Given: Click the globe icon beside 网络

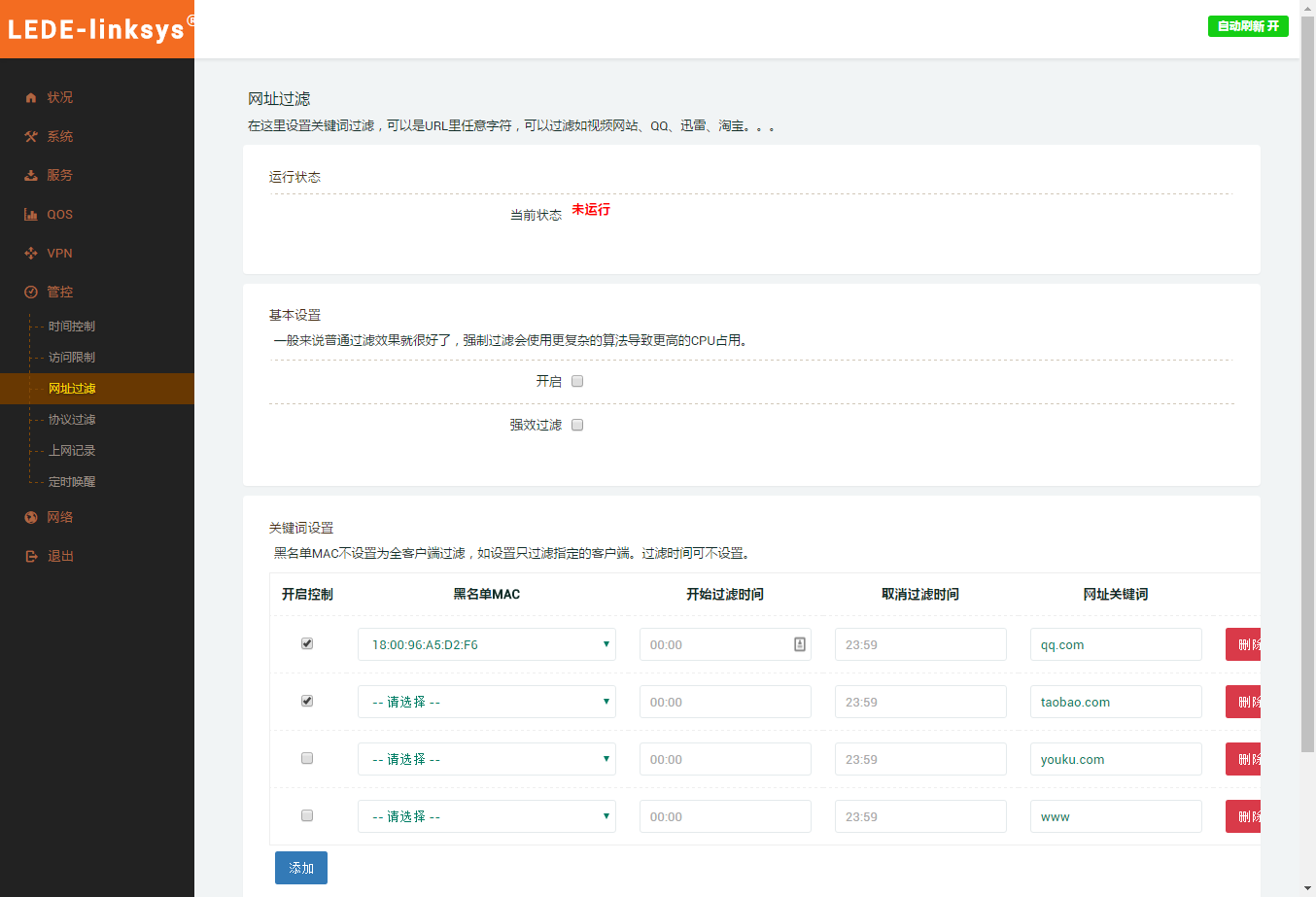Looking at the screenshot, I should click(x=31, y=517).
